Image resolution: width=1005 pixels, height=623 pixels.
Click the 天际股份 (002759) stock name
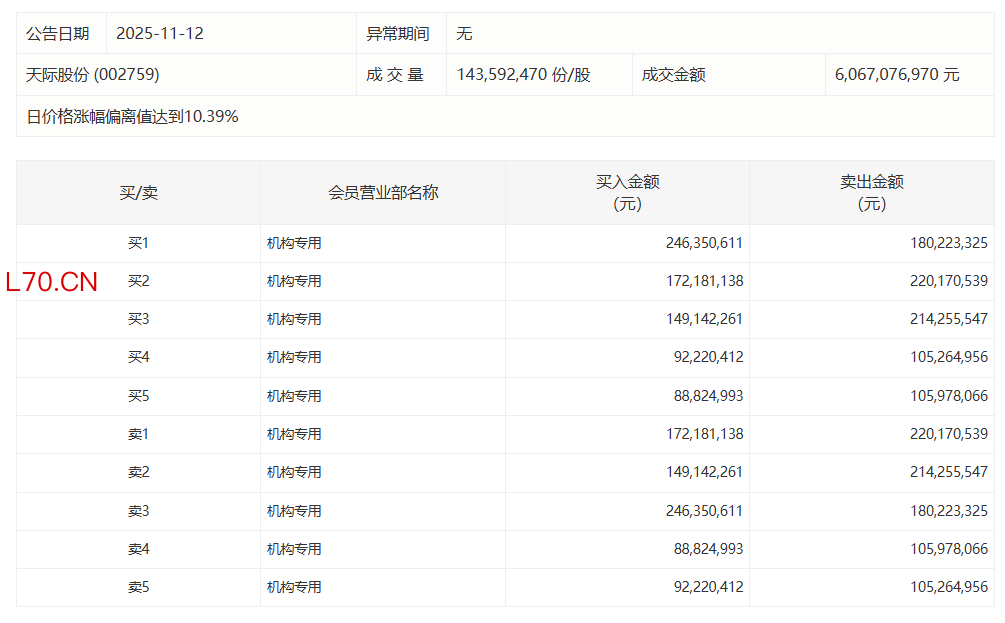click(x=92, y=75)
